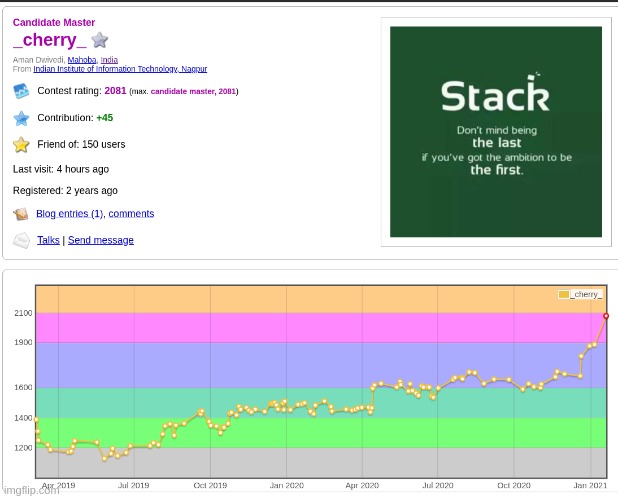Click the Talks envelope icon
618x499 pixels.
click(x=21, y=240)
